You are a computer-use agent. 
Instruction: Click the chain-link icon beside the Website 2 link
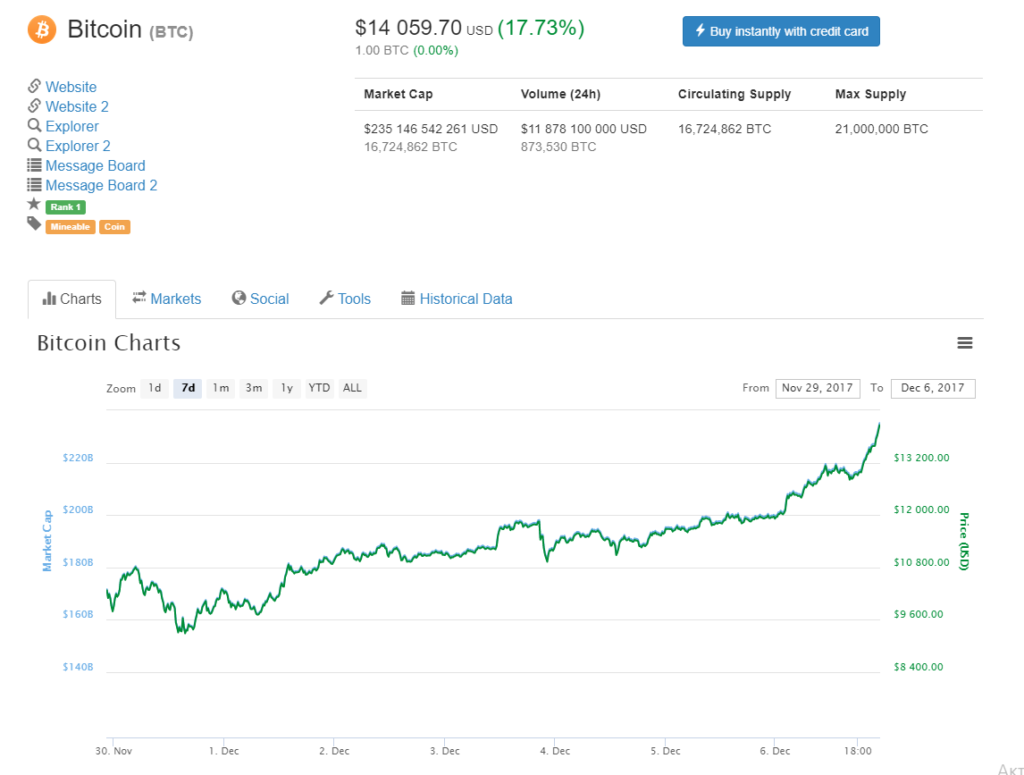tap(34, 106)
